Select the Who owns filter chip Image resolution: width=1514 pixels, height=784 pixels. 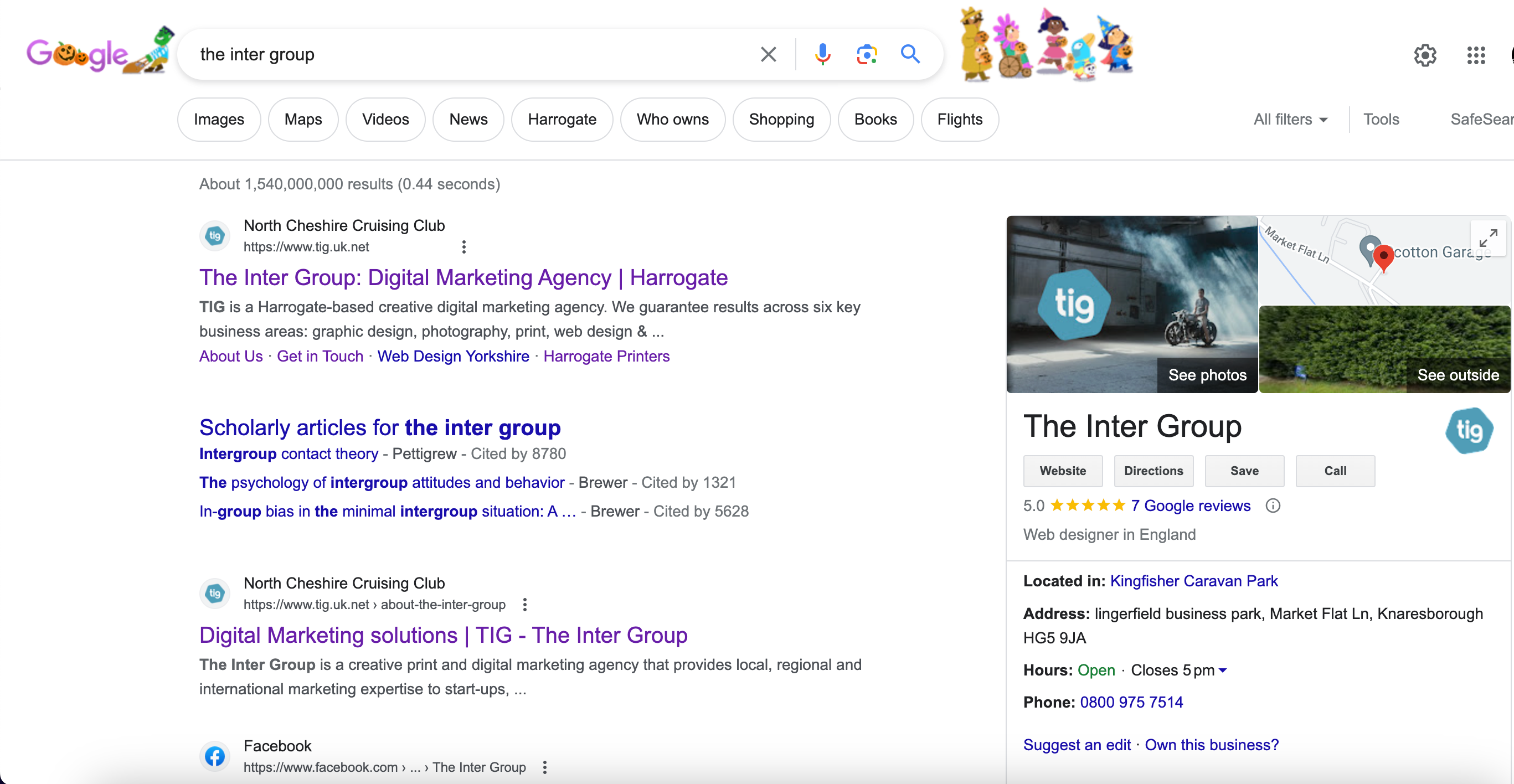point(672,119)
